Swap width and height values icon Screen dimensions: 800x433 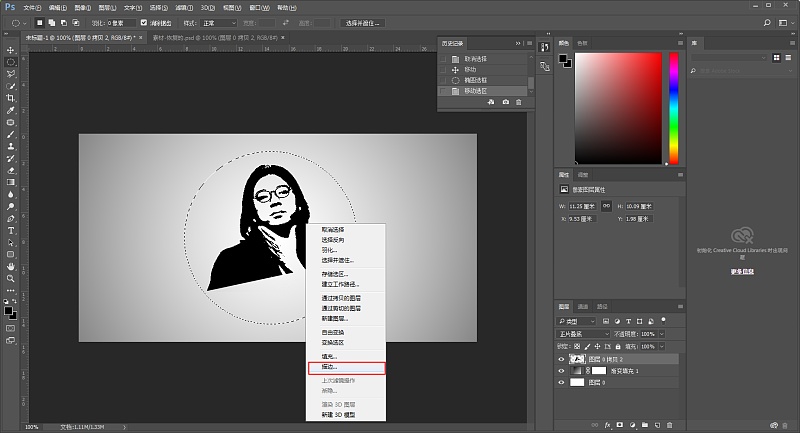pyautogui.click(x=286, y=23)
